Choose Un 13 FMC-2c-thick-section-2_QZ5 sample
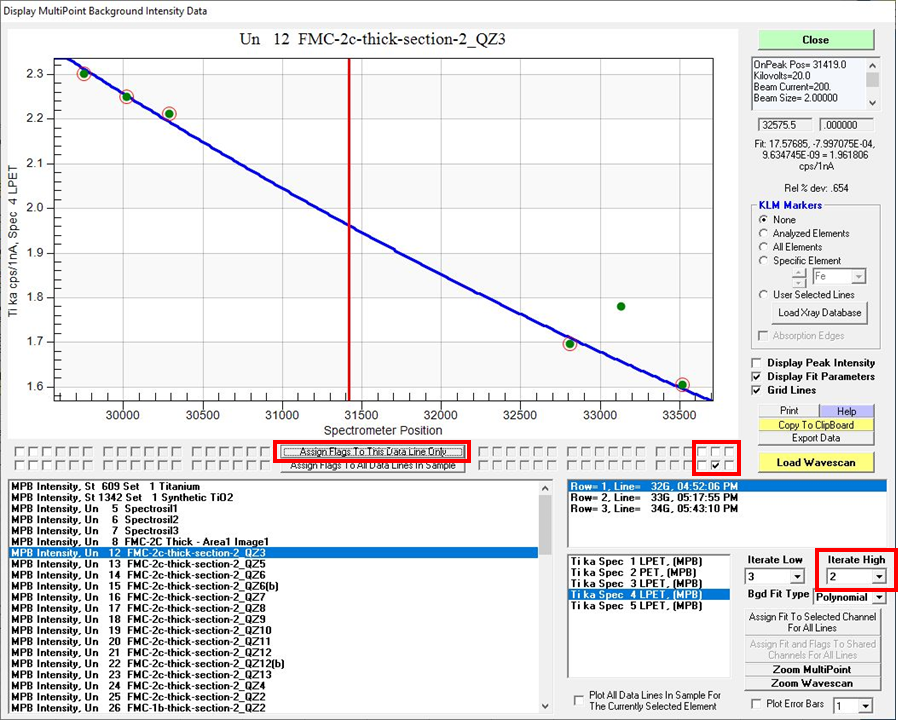The image size is (898, 720). pos(138,564)
